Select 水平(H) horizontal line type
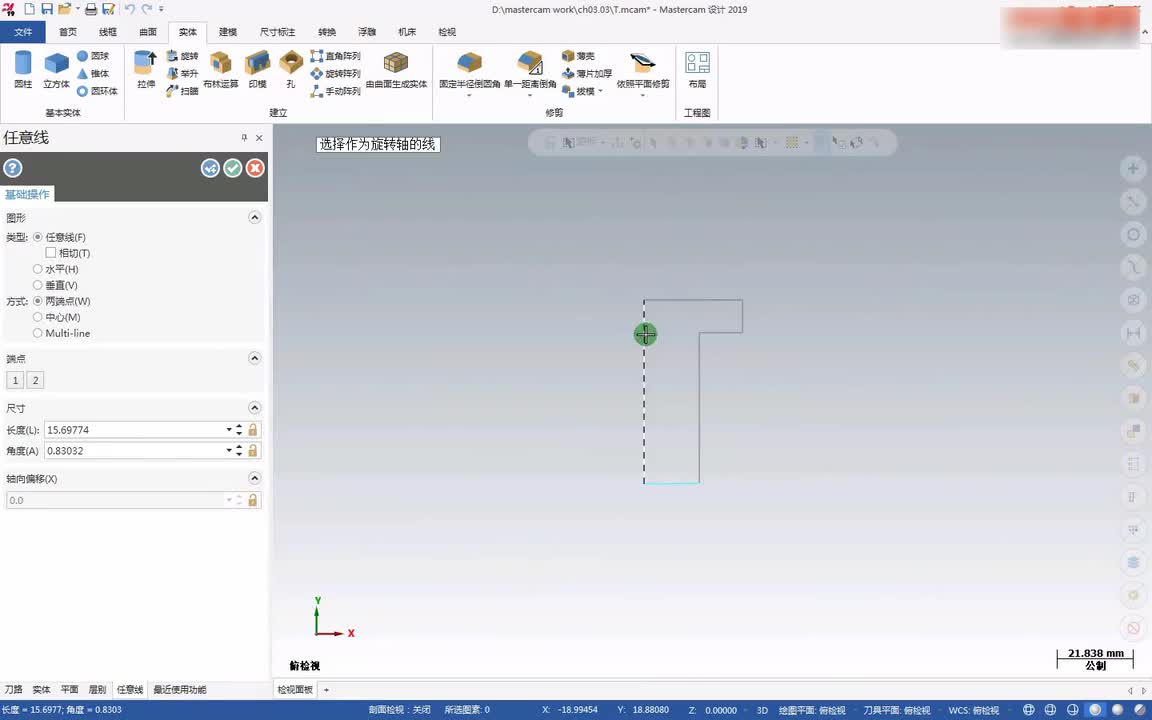This screenshot has width=1152, height=720. click(37, 269)
